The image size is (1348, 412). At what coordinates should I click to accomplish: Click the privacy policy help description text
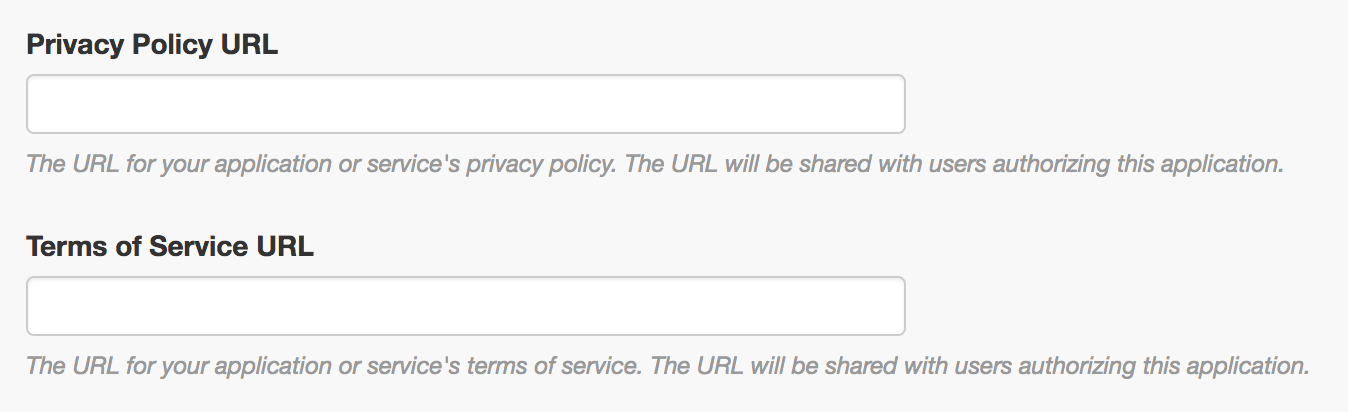(654, 164)
